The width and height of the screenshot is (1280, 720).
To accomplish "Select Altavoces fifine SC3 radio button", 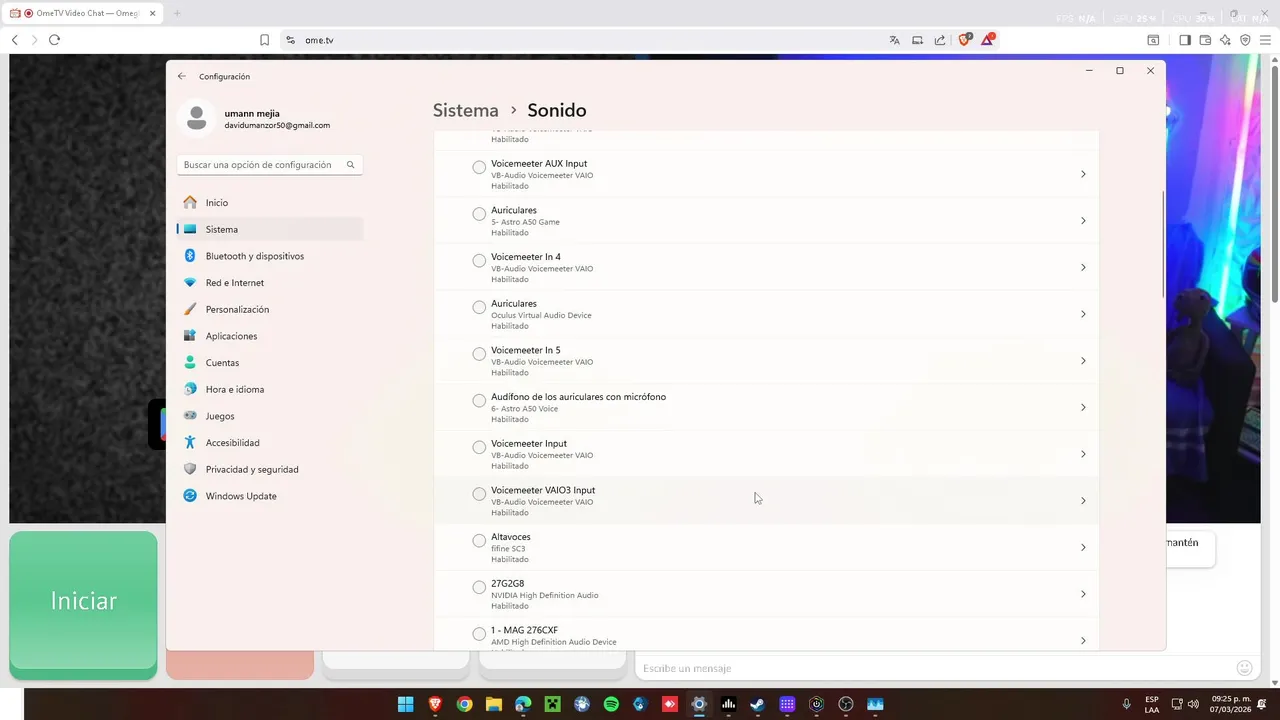I will pyautogui.click(x=479, y=540).
